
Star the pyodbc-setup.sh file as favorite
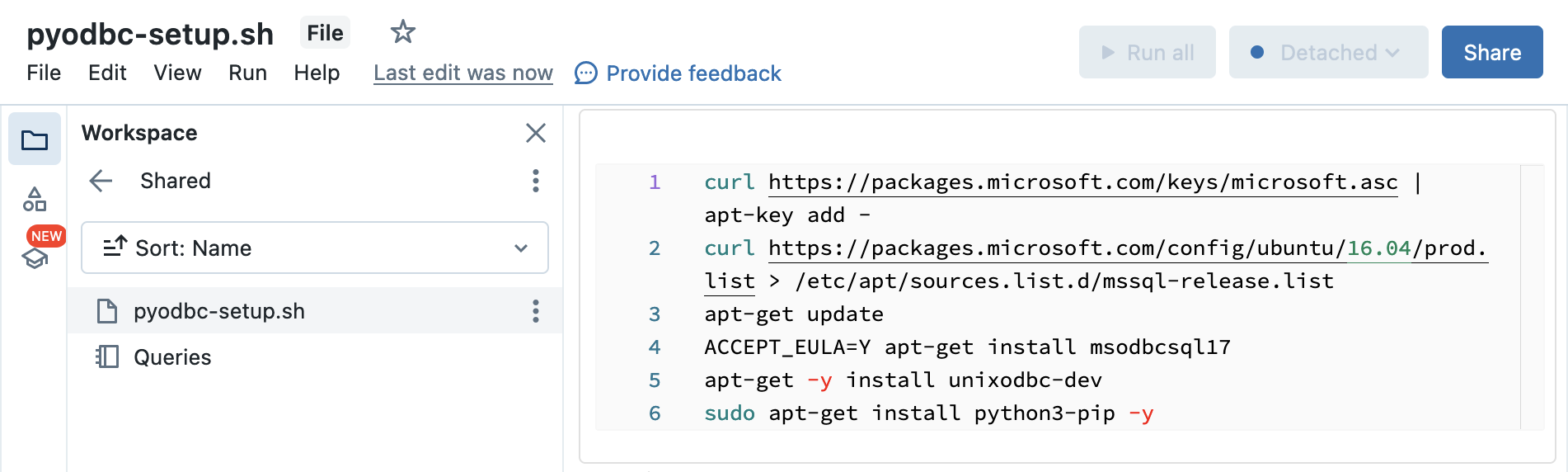pyautogui.click(x=402, y=32)
